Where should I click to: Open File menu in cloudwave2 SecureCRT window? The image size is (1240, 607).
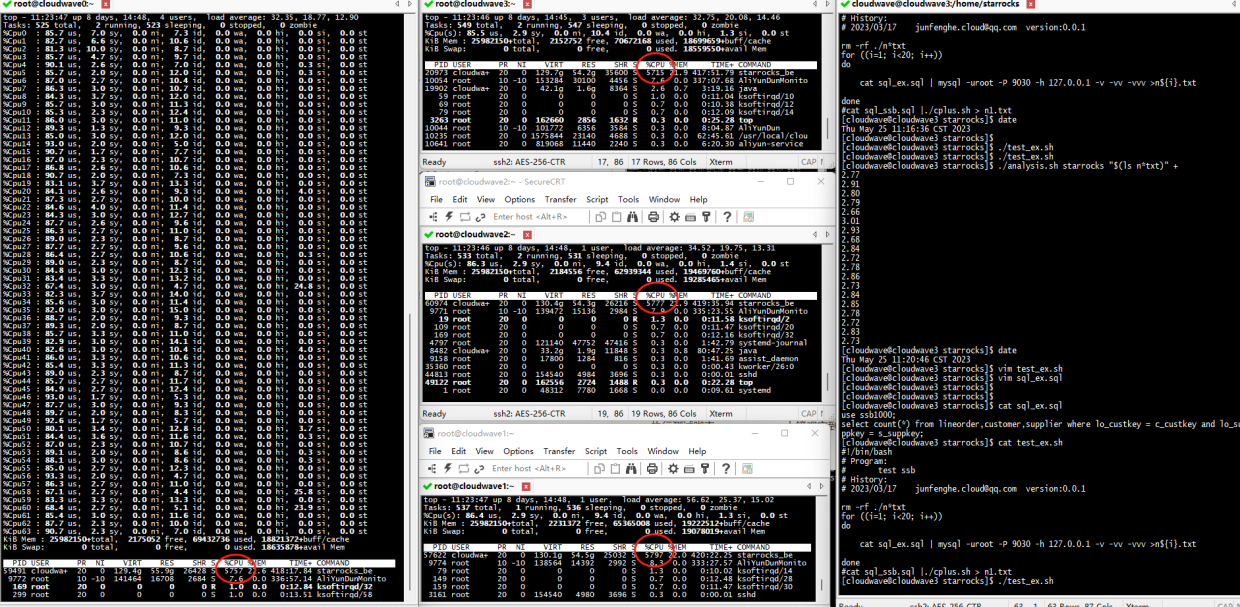[x=436, y=200]
